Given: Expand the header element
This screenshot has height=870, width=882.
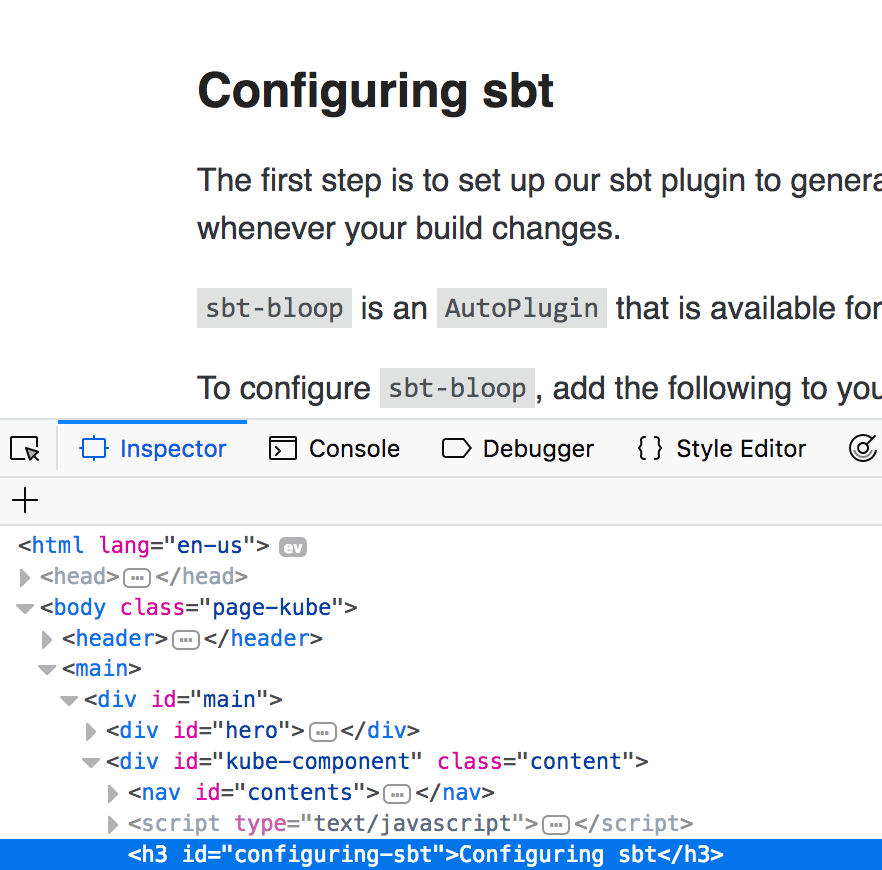Looking at the screenshot, I should (46, 639).
